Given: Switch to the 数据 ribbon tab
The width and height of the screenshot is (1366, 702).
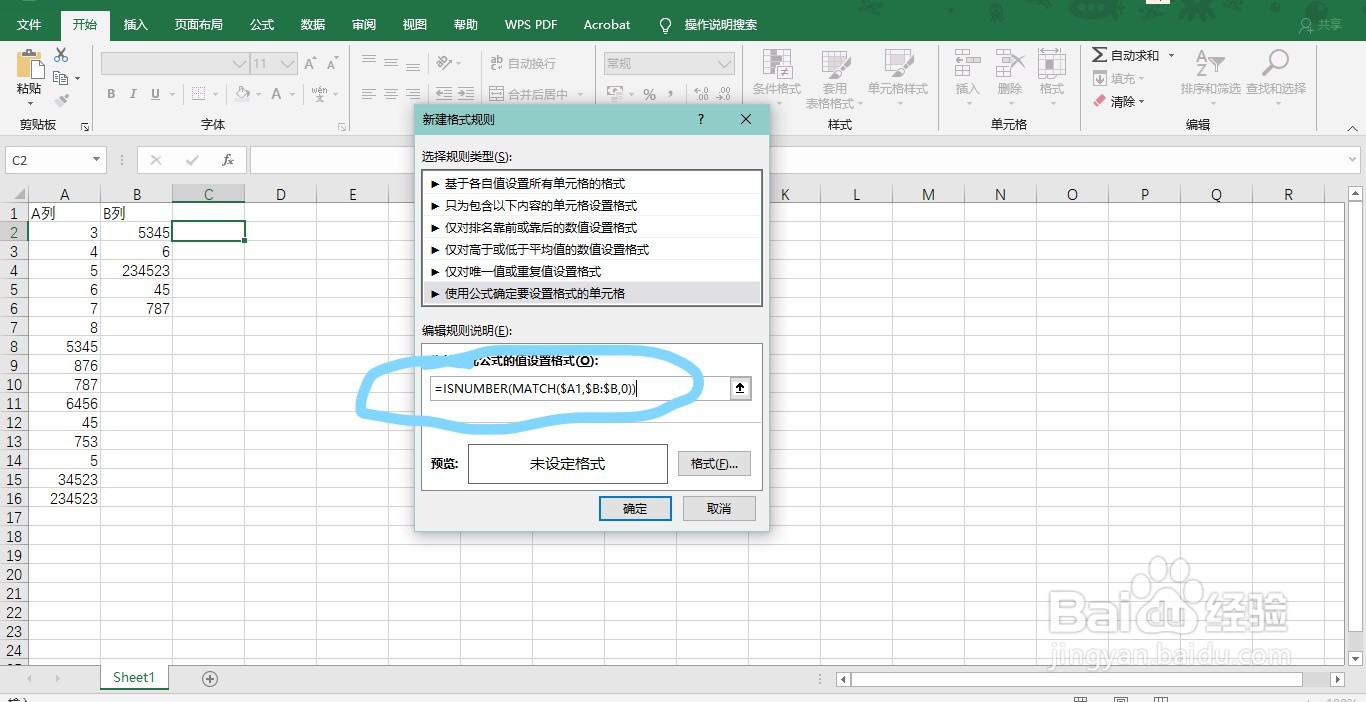Looking at the screenshot, I should tap(312, 24).
